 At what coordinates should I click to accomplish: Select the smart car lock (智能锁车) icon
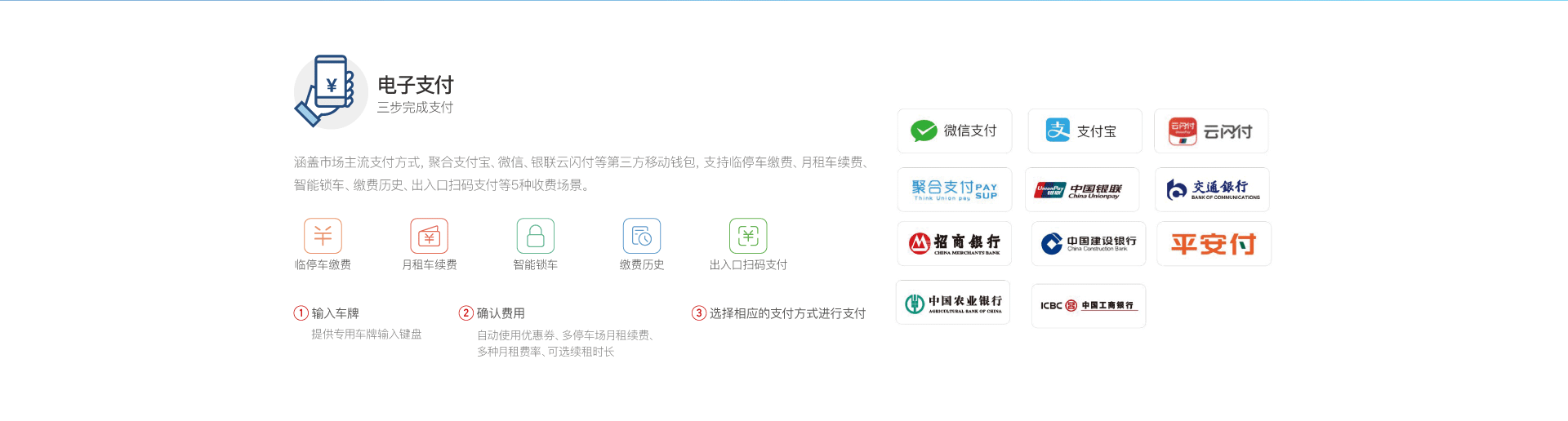535,236
